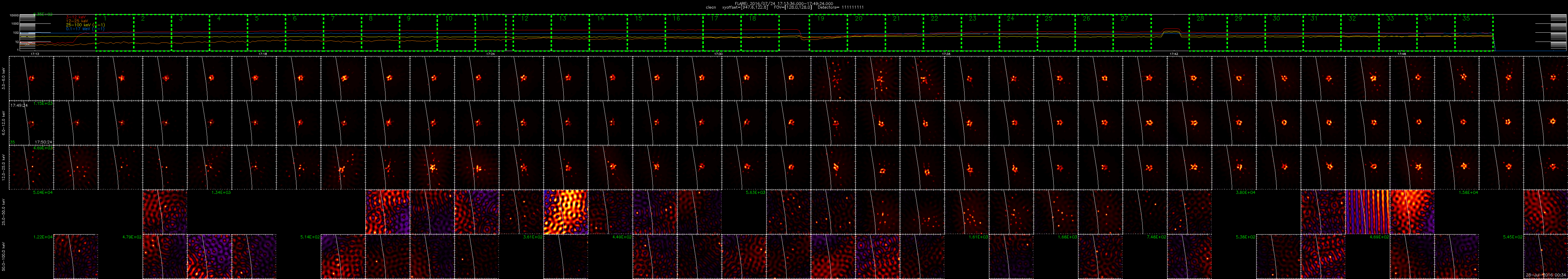Click the 7.46E+02 value label
1568x279 pixels.
point(1156,237)
